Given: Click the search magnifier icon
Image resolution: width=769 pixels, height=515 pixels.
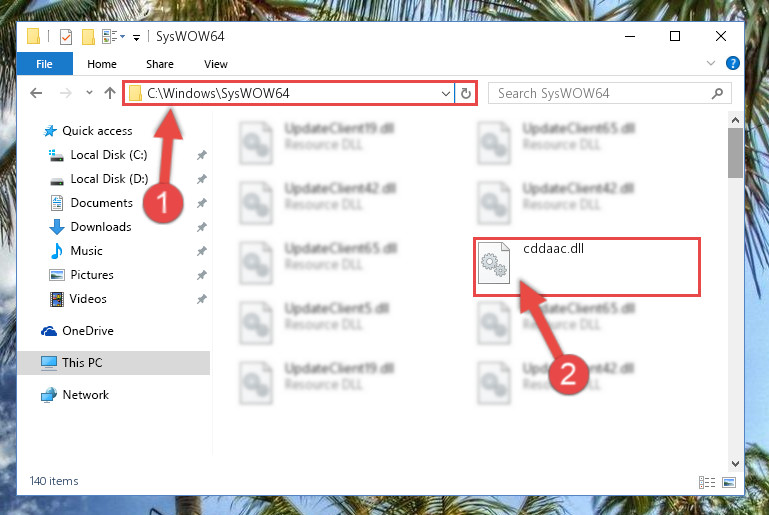Looking at the screenshot, I should (718, 93).
